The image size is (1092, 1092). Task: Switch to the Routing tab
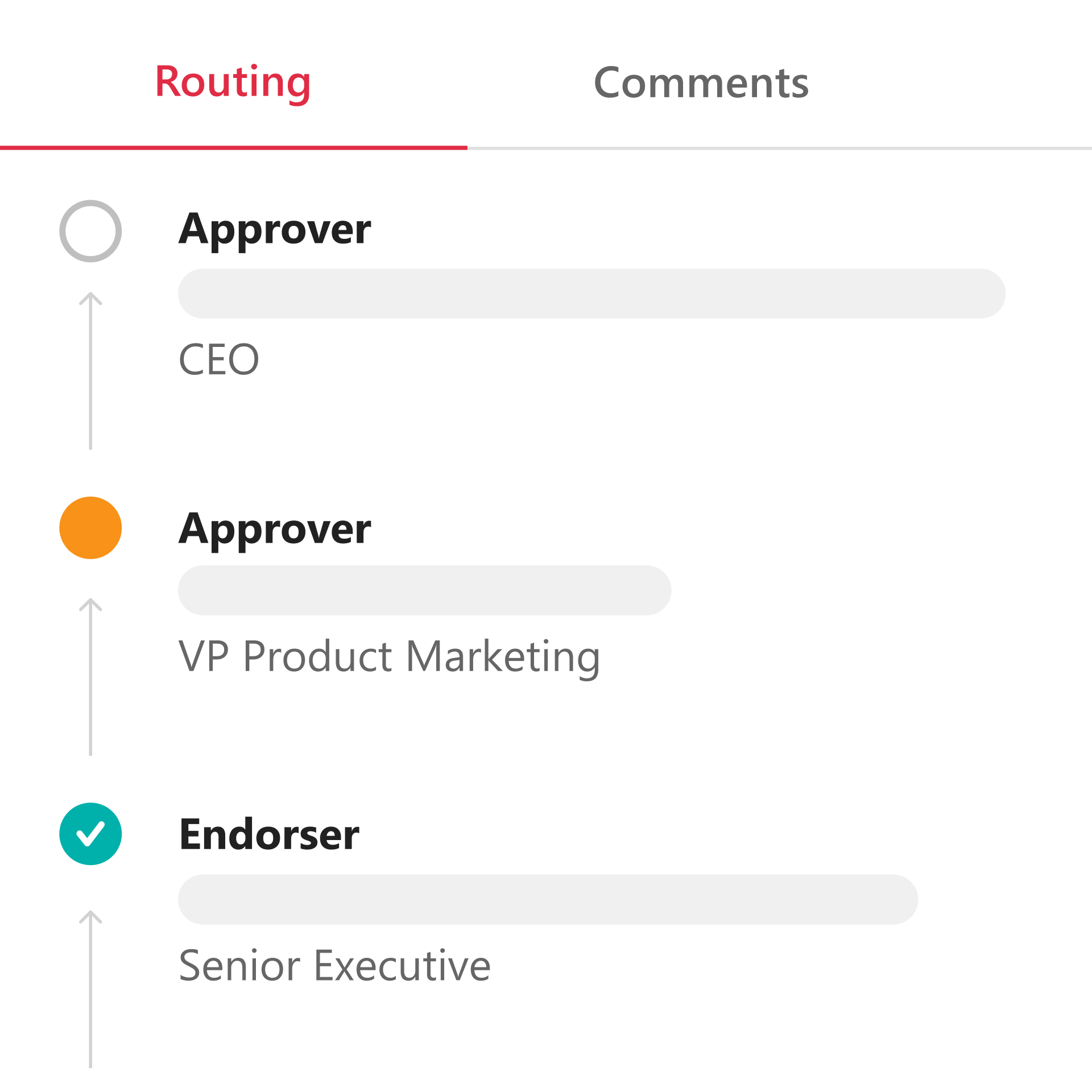233,83
